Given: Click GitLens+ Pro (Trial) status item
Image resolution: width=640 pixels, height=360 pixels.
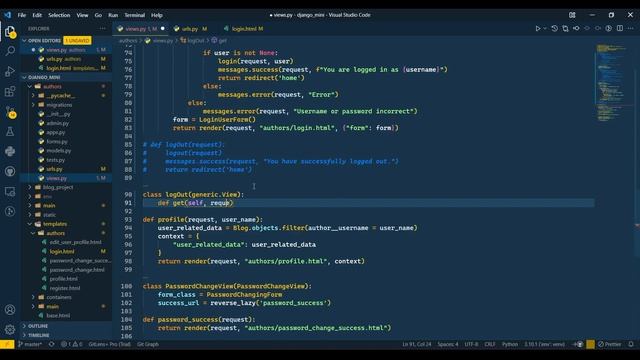Looking at the screenshot, I should click(x=109, y=344).
